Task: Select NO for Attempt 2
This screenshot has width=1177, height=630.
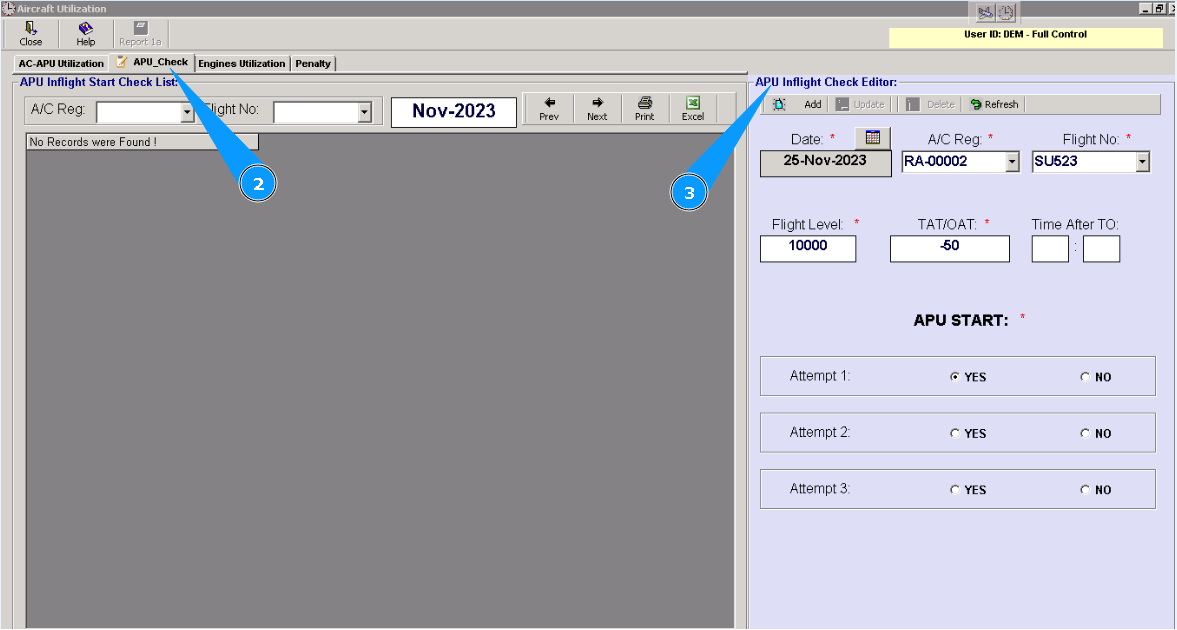Action: (1085, 433)
